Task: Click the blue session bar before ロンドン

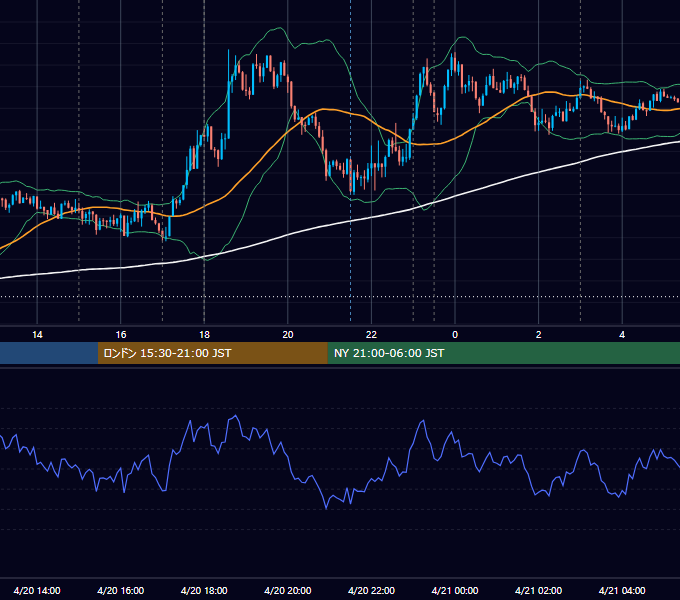Action: pyautogui.click(x=49, y=353)
